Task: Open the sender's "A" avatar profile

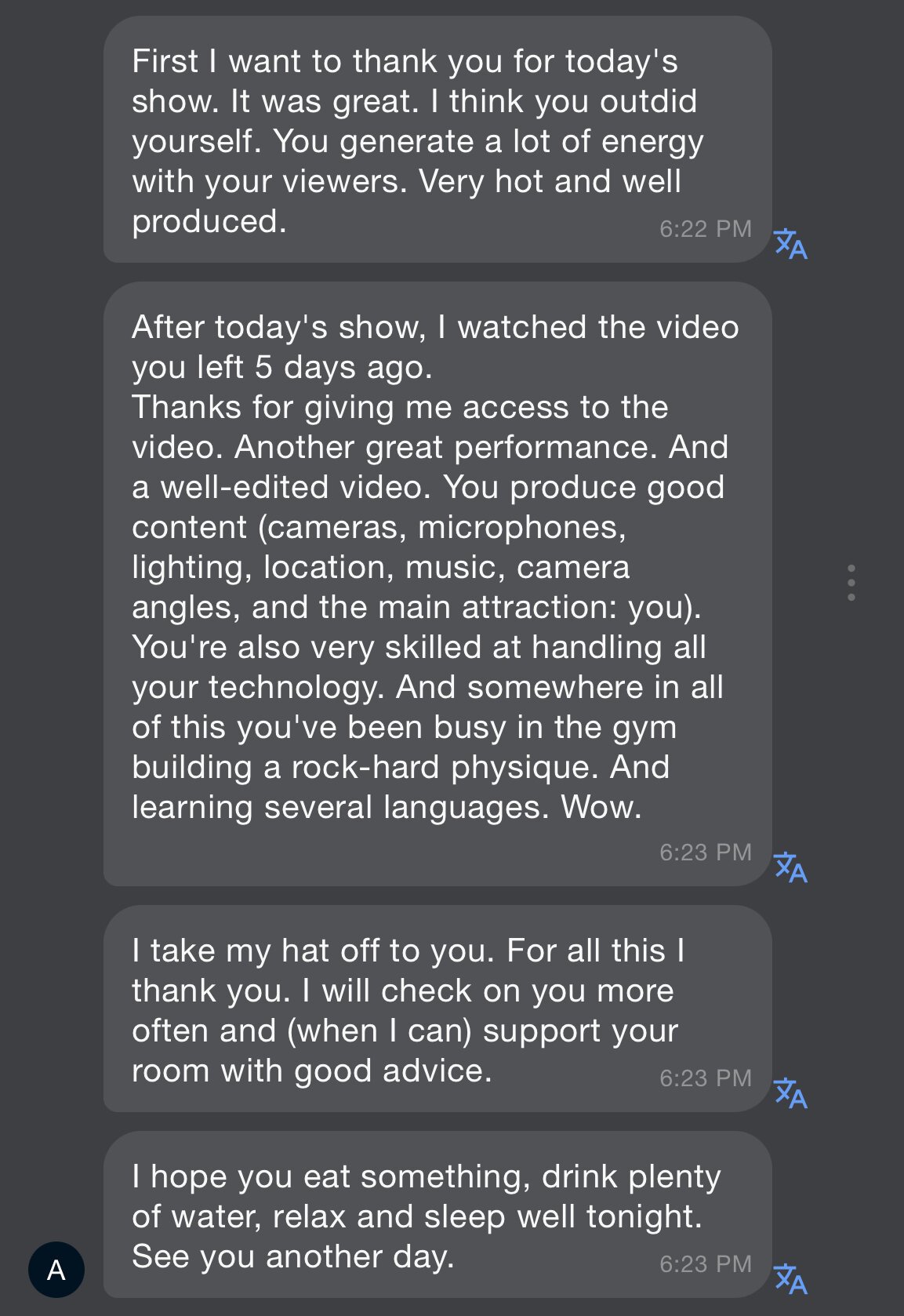Action: pos(56,1270)
